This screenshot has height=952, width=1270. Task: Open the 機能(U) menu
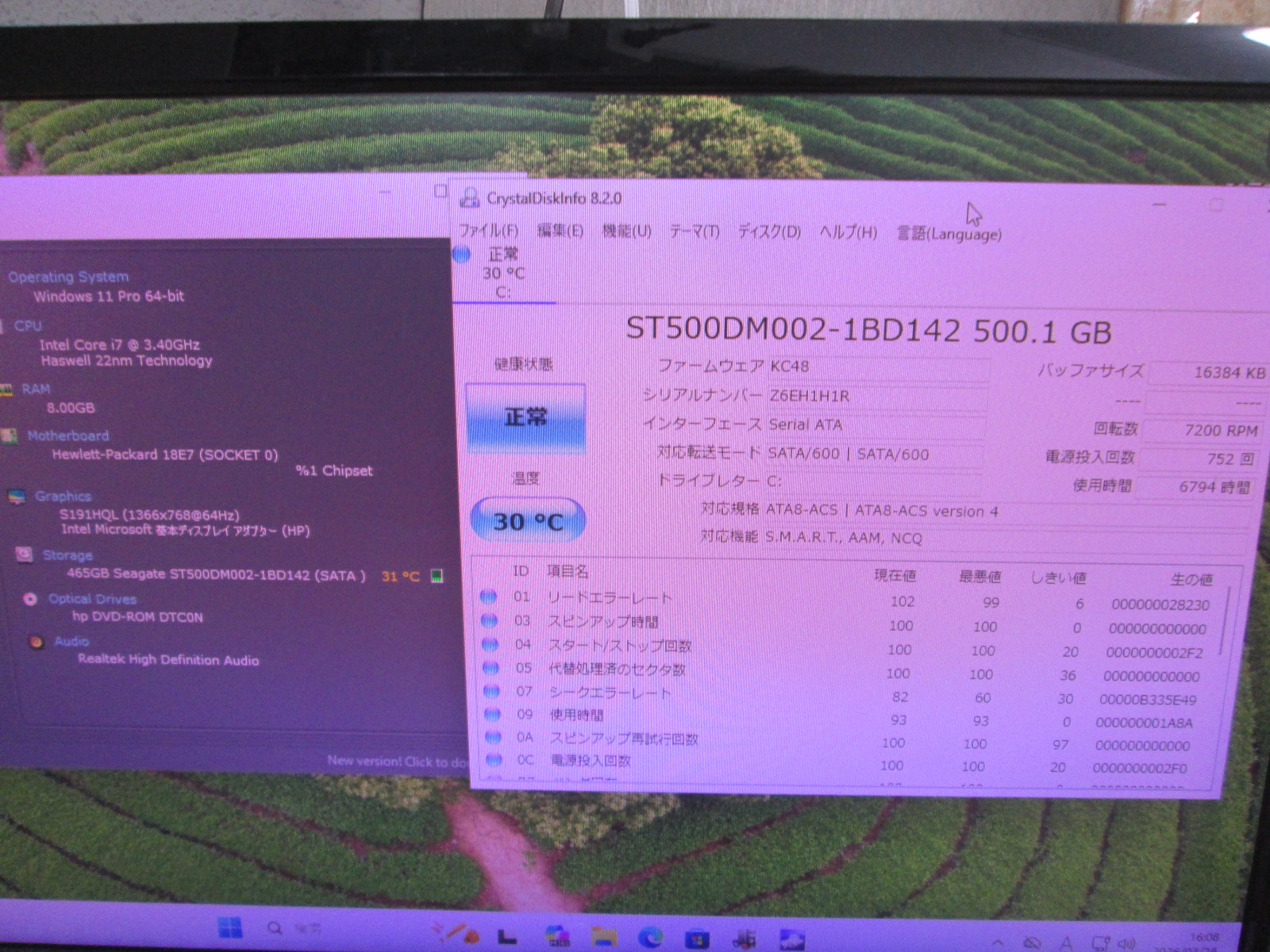pos(626,231)
